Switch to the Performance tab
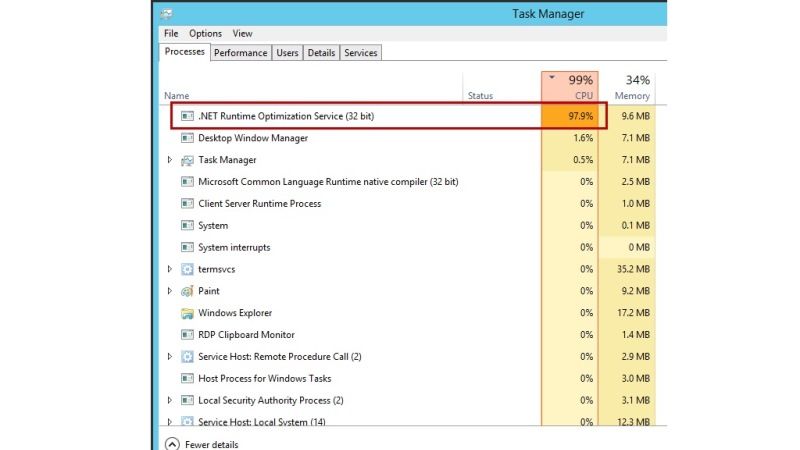This screenshot has width=800, height=450. (240, 53)
